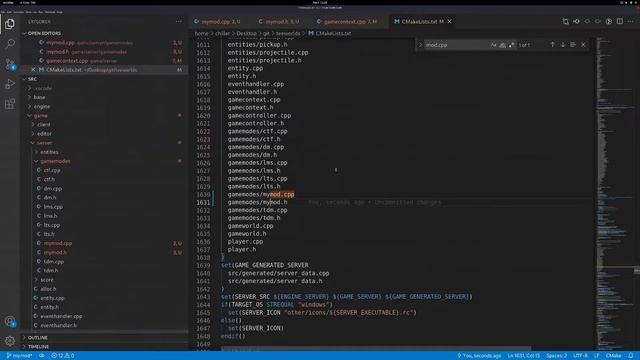Click the git branch indicator in the status bar
640x360 pixels.
coord(19,356)
